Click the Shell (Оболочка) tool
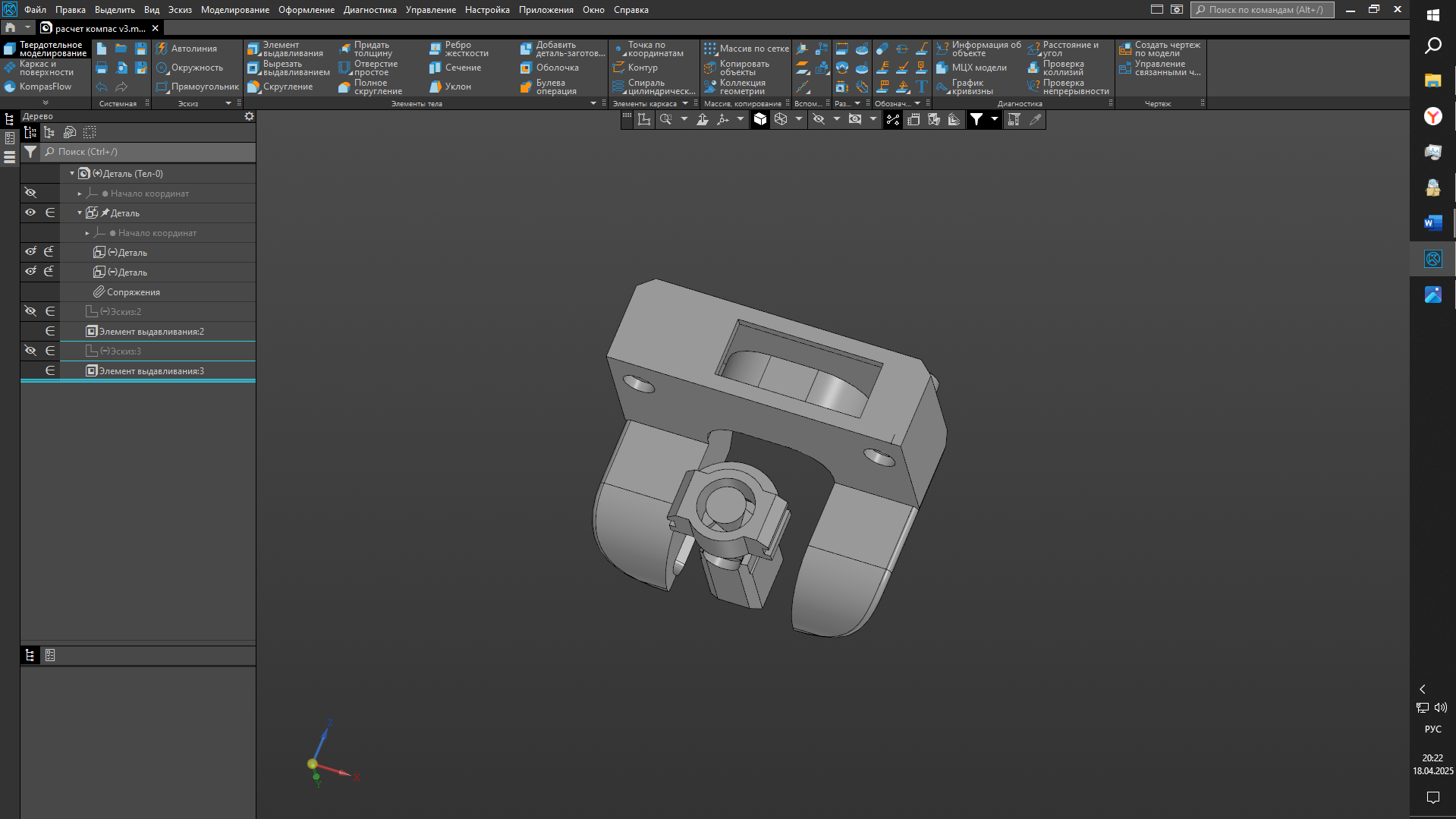The width and height of the screenshot is (1456, 819). point(550,68)
